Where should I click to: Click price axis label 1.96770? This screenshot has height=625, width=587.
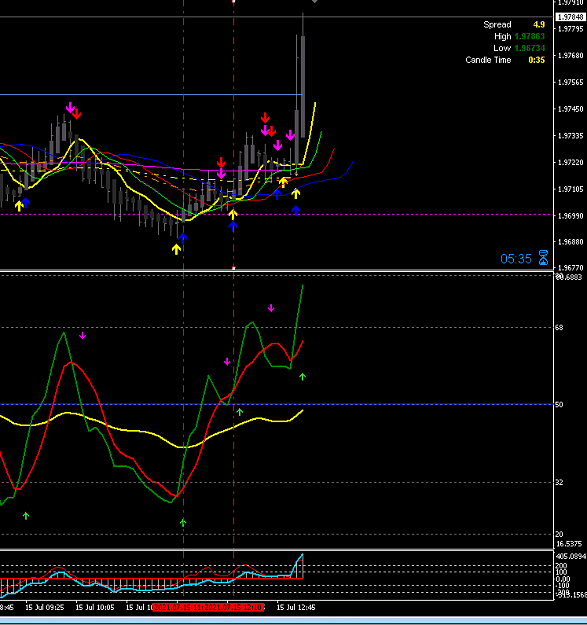571,268
